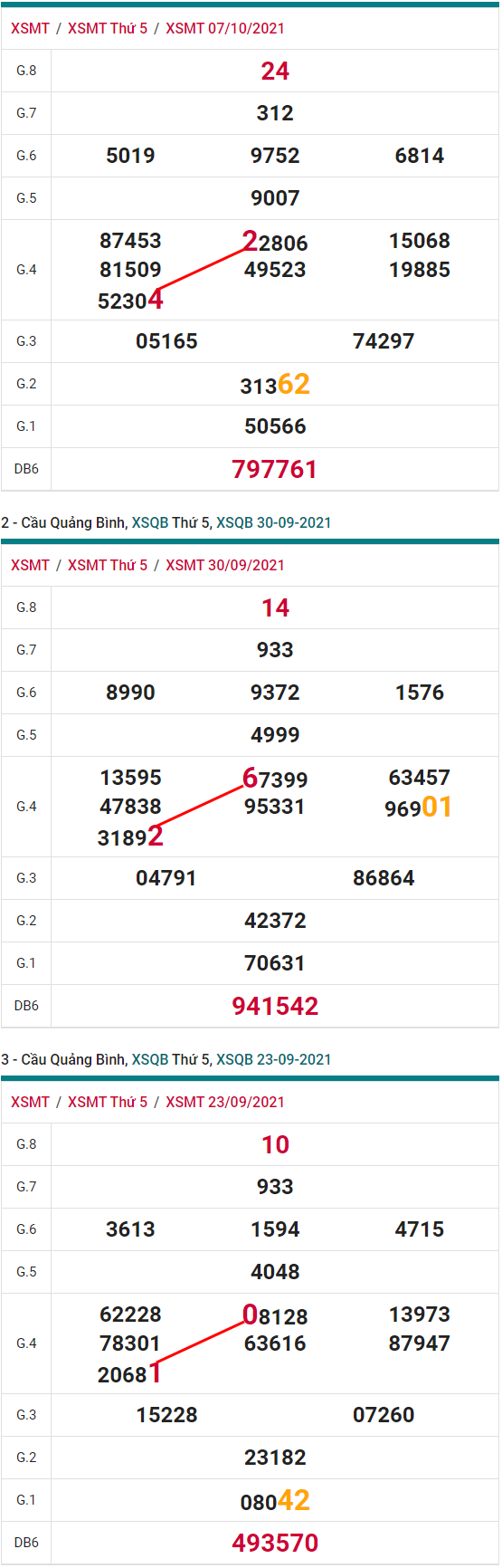Click G.1 result 08042 in third table

point(275,1501)
